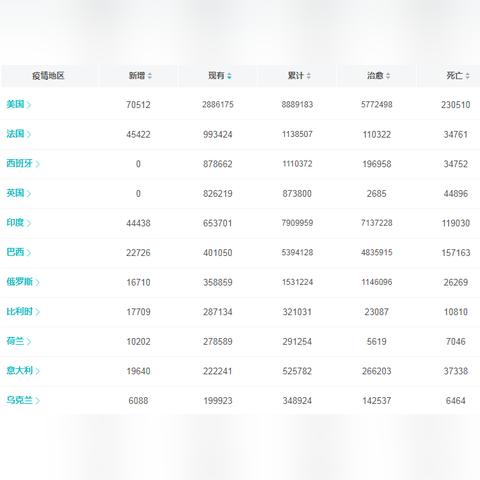Open the 巴西 region link
The width and height of the screenshot is (480, 480).
tap(15, 252)
